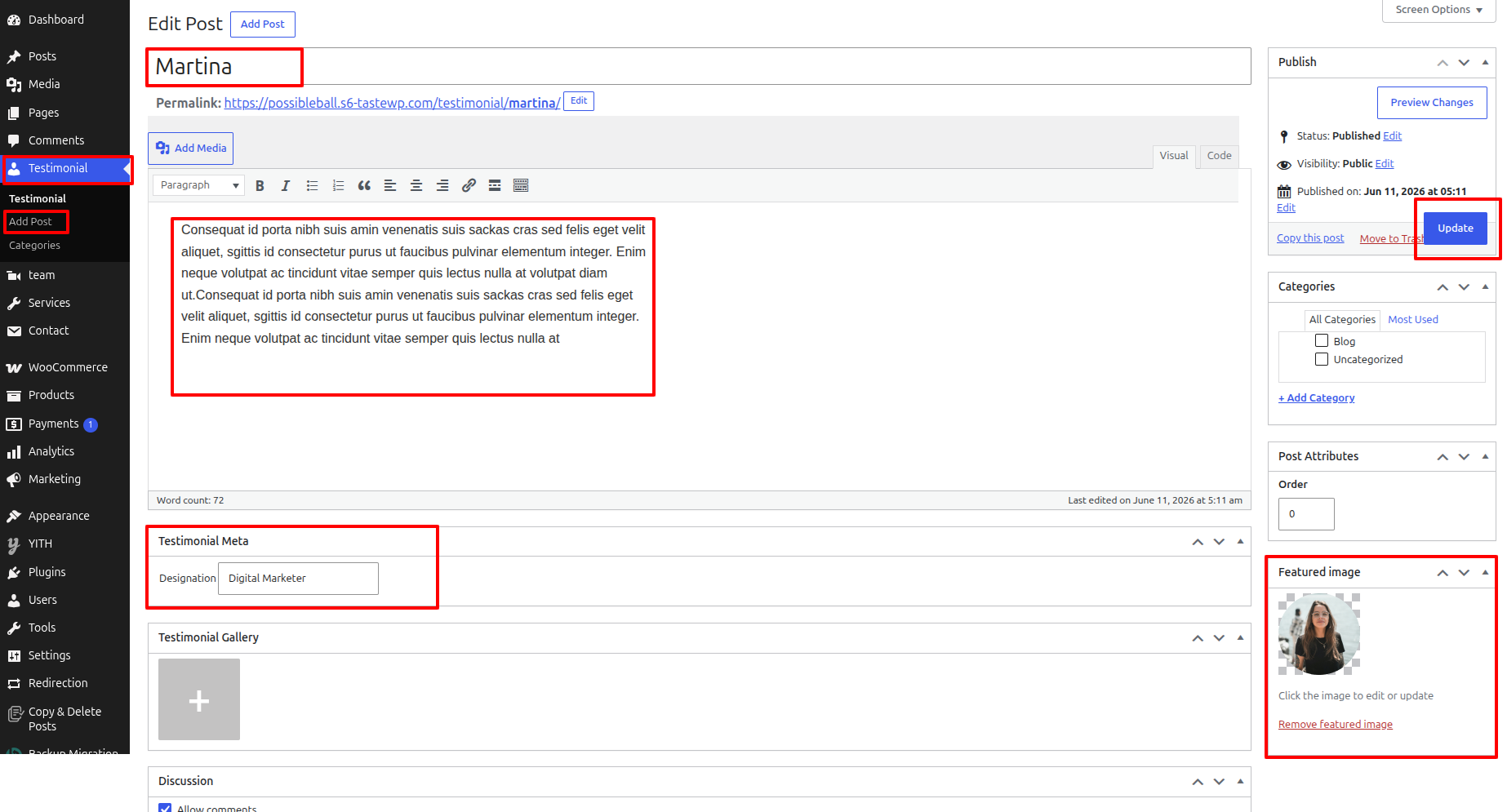Viewport: 1507px width, 812px height.
Task: Open Categories submenu under Testimonial
Action: point(34,246)
